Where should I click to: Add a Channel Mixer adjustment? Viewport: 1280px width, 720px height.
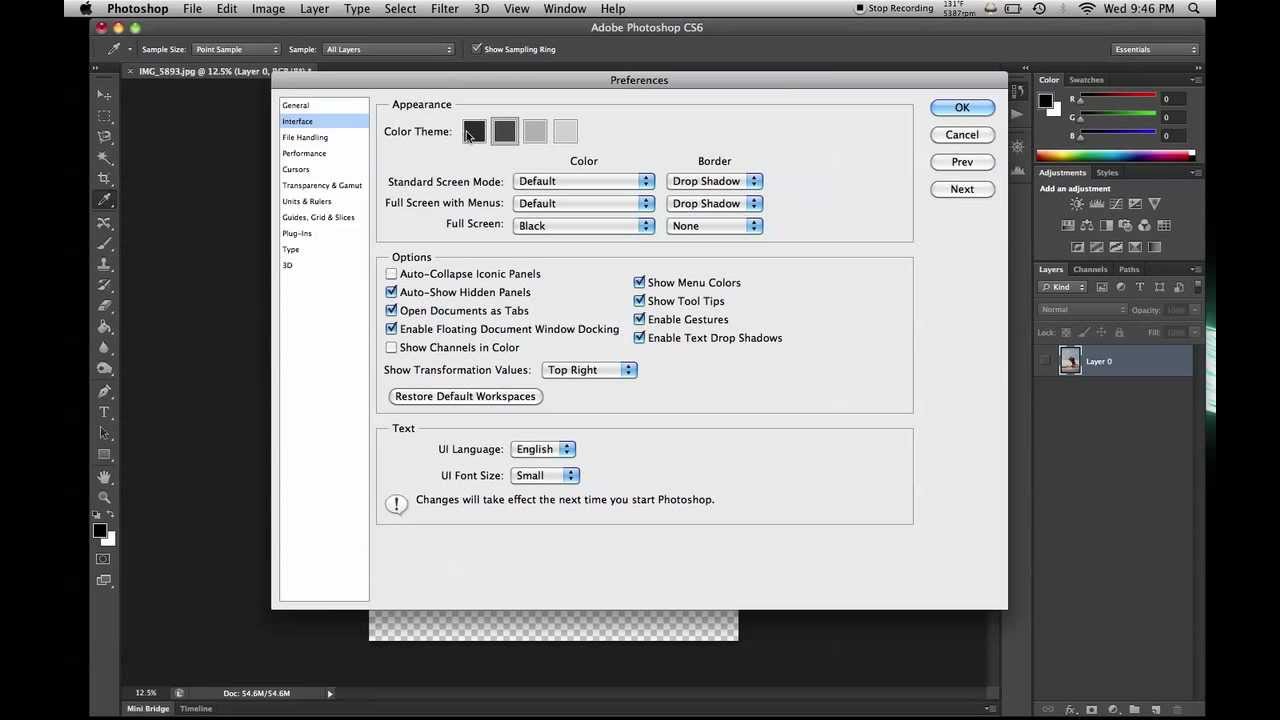(x=1144, y=225)
